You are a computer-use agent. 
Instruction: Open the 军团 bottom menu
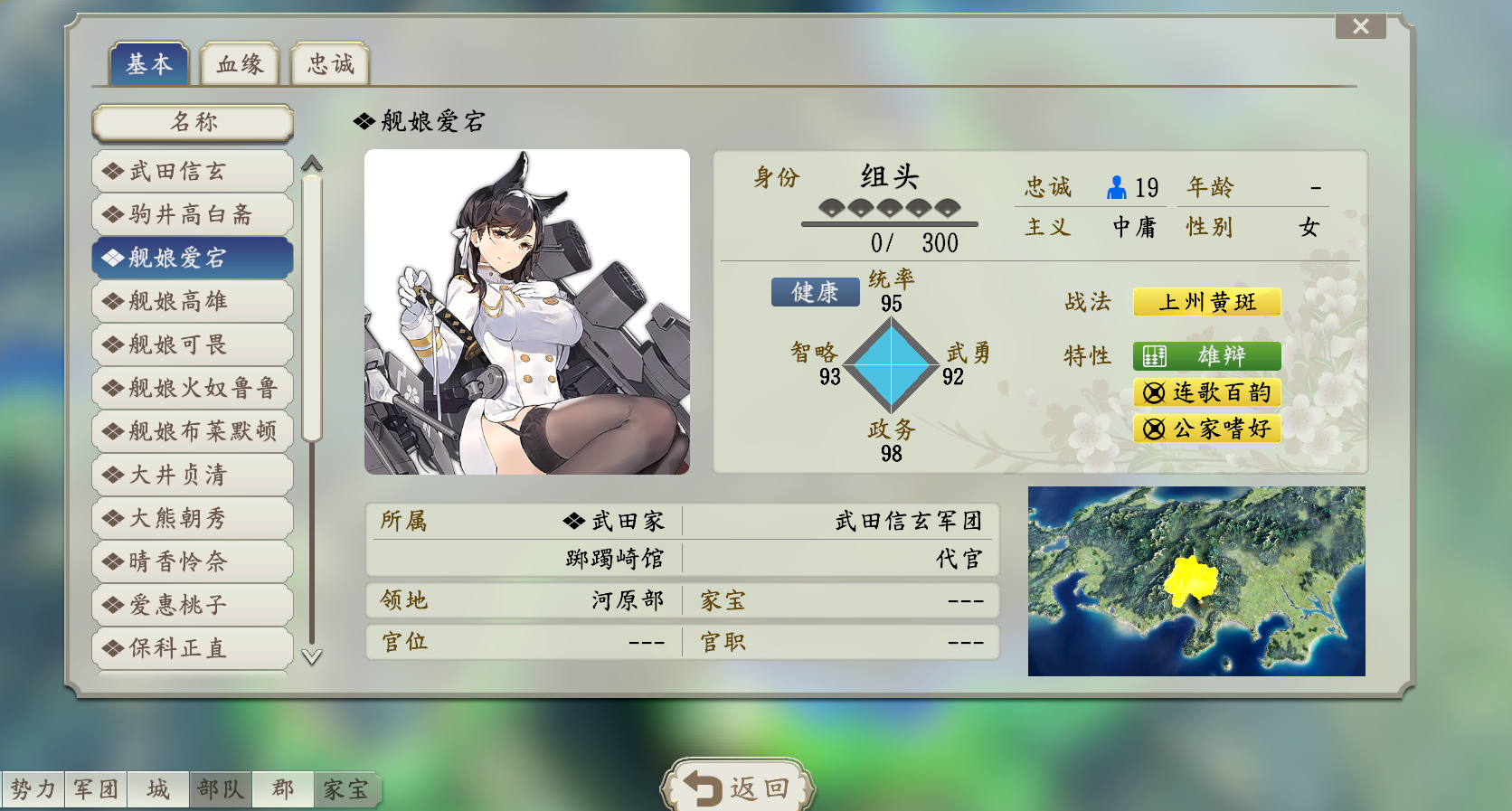96,789
